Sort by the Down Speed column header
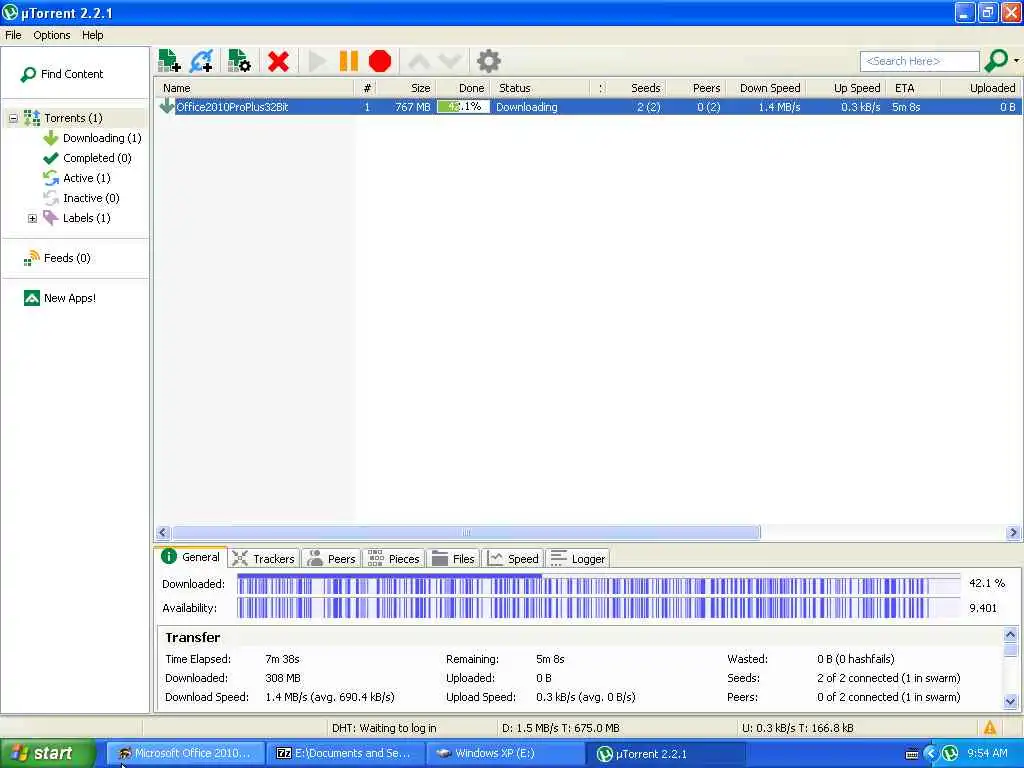Screen dimensions: 1024x768 (765, 88)
